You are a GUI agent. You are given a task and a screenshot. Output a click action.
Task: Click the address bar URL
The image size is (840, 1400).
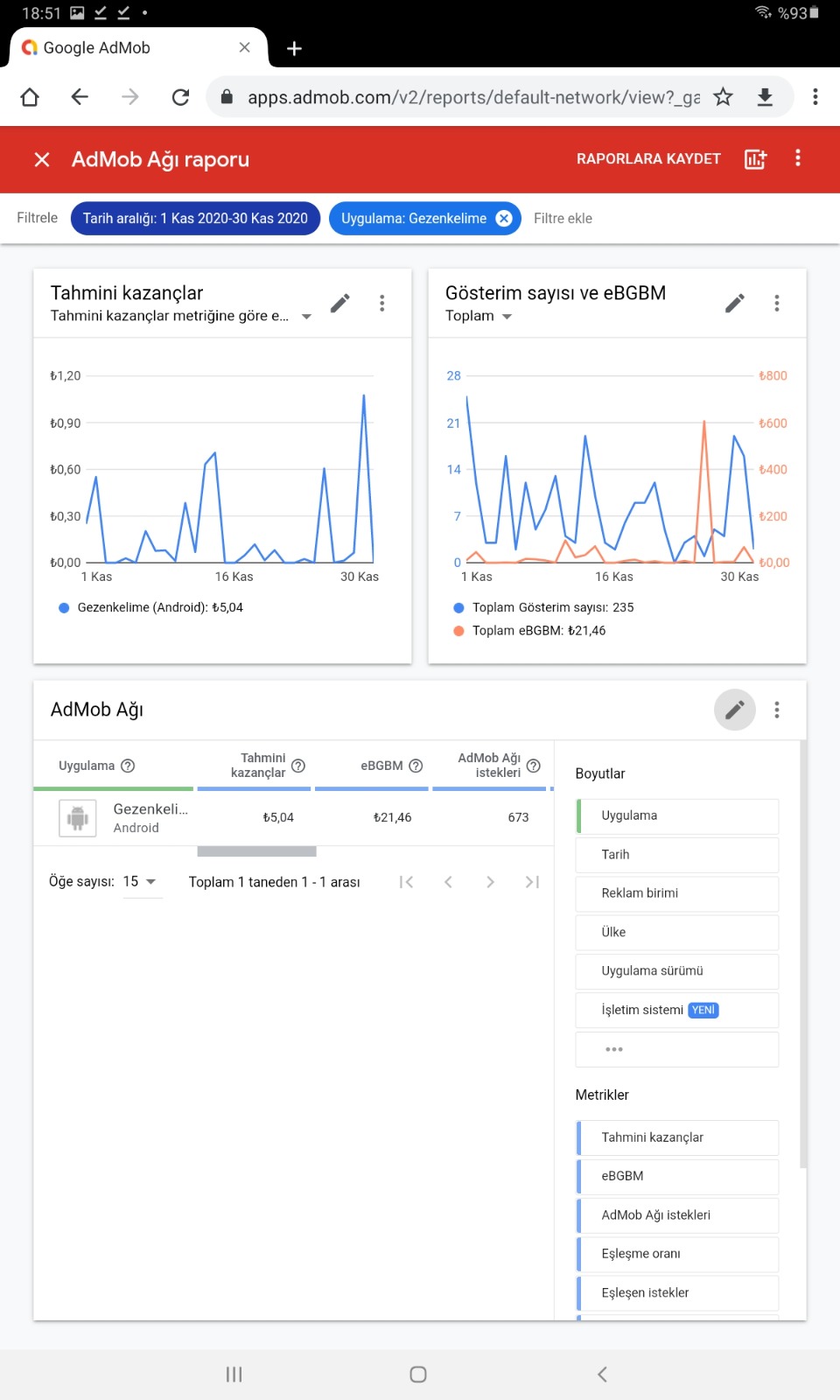(473, 97)
